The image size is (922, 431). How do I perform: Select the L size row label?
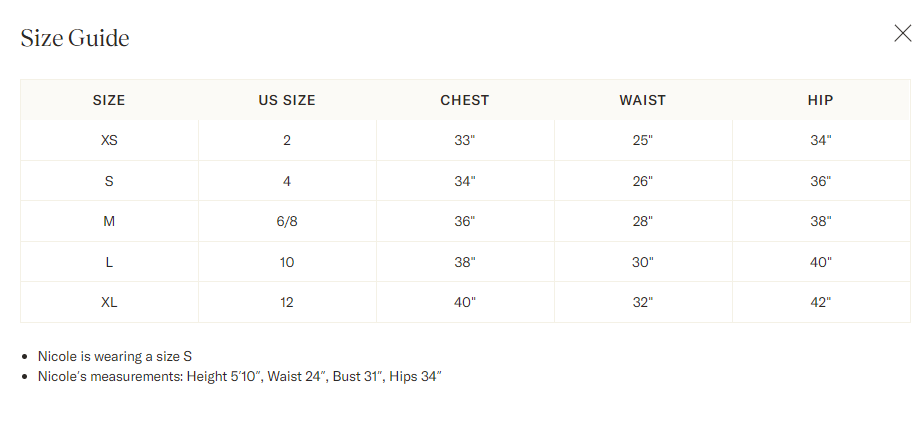click(109, 262)
